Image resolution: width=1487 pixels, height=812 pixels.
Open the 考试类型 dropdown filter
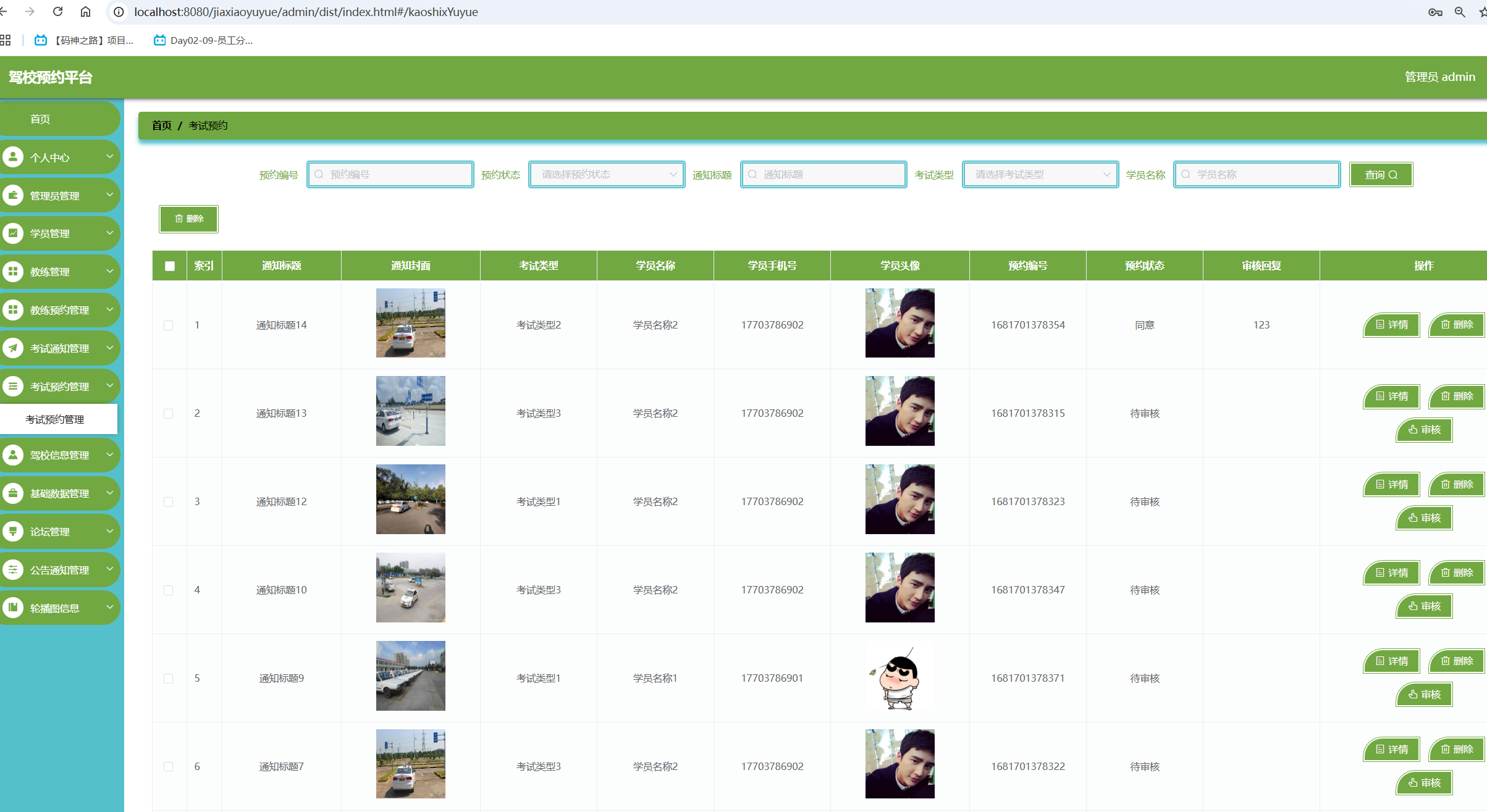click(1040, 175)
